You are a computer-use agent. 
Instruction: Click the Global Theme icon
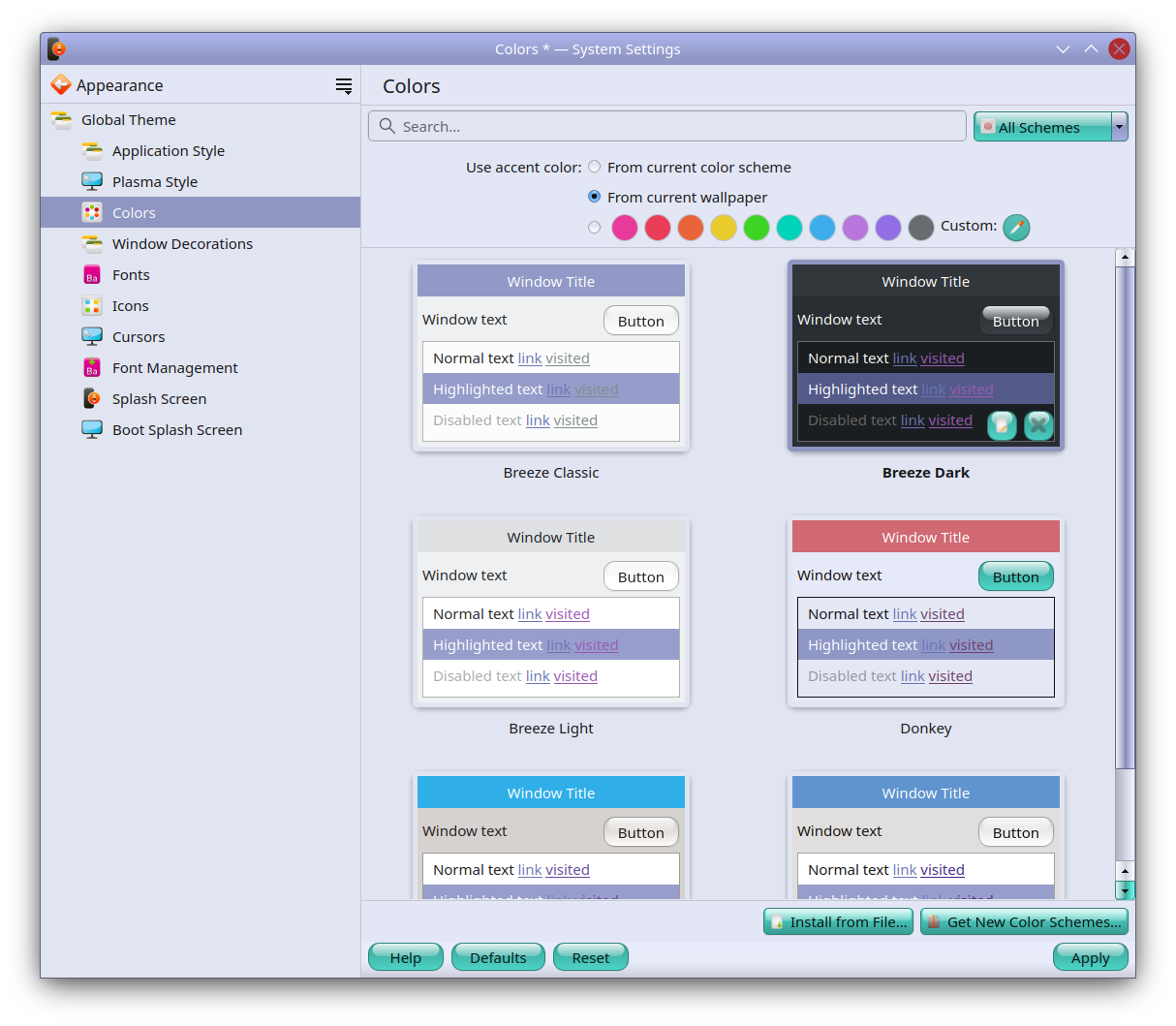click(61, 120)
